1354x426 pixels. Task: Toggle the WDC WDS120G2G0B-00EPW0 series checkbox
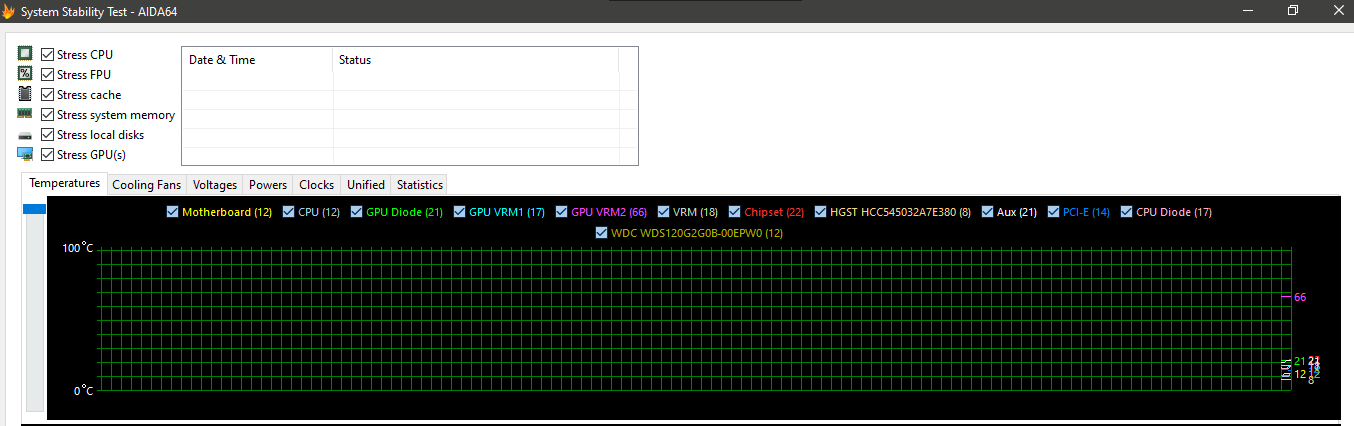[601, 232]
